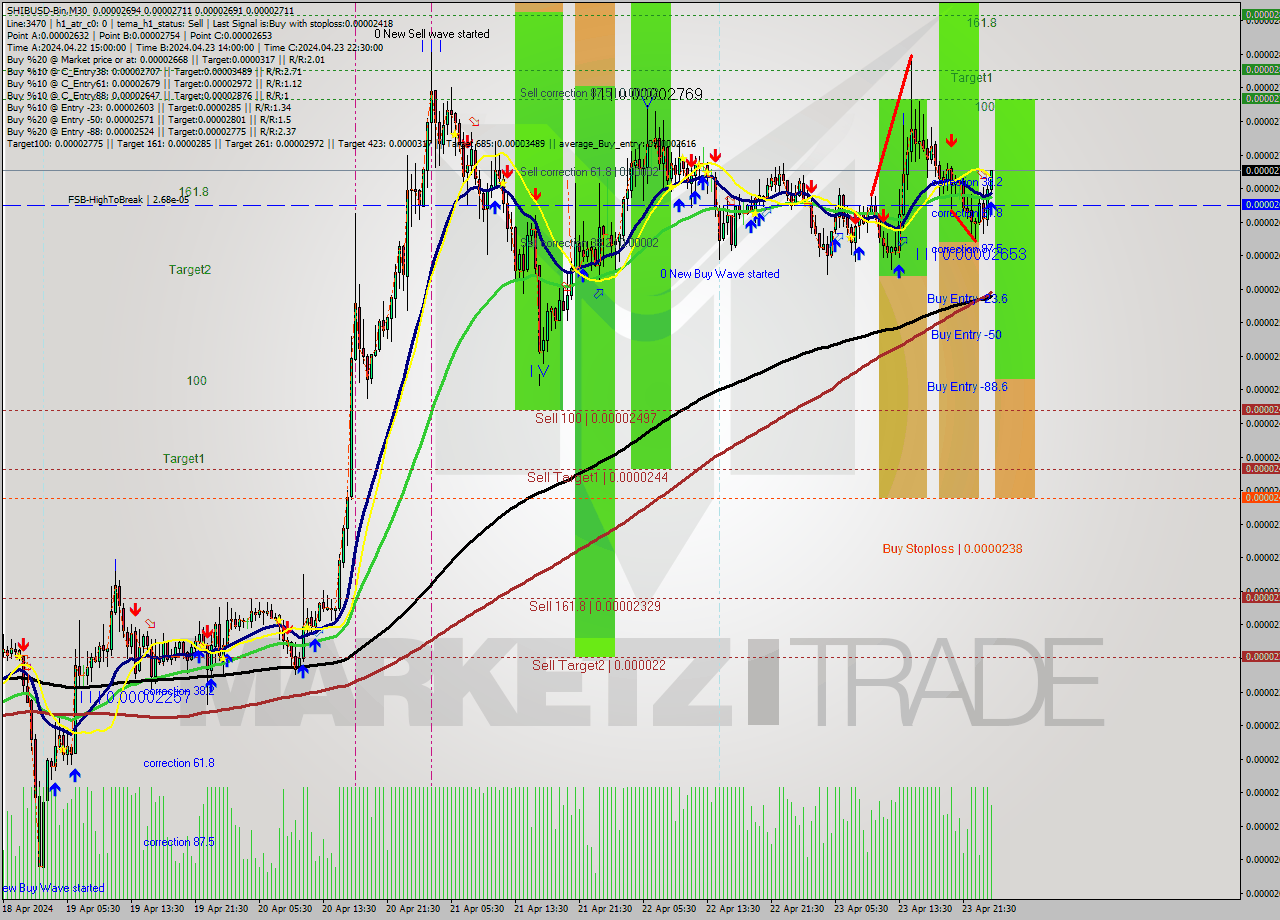Click the '0 New Sell wave started' label
The width and height of the screenshot is (1280, 920).
(x=432, y=34)
